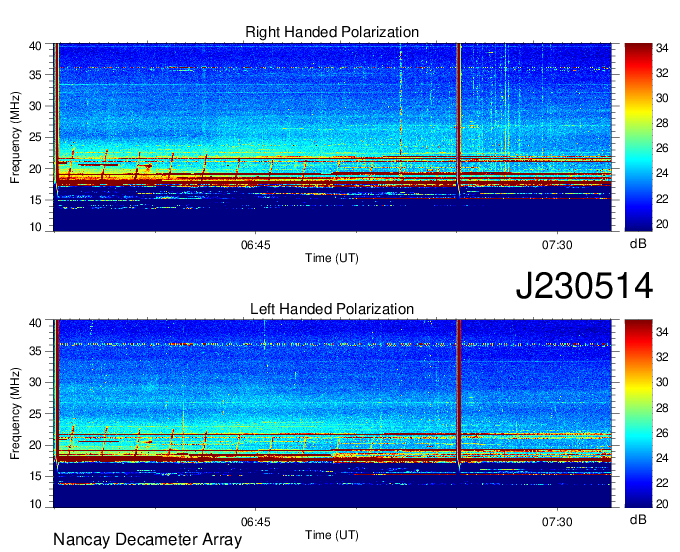Click the Left Handed Polarization spectrogram

pyautogui.click(x=333, y=414)
